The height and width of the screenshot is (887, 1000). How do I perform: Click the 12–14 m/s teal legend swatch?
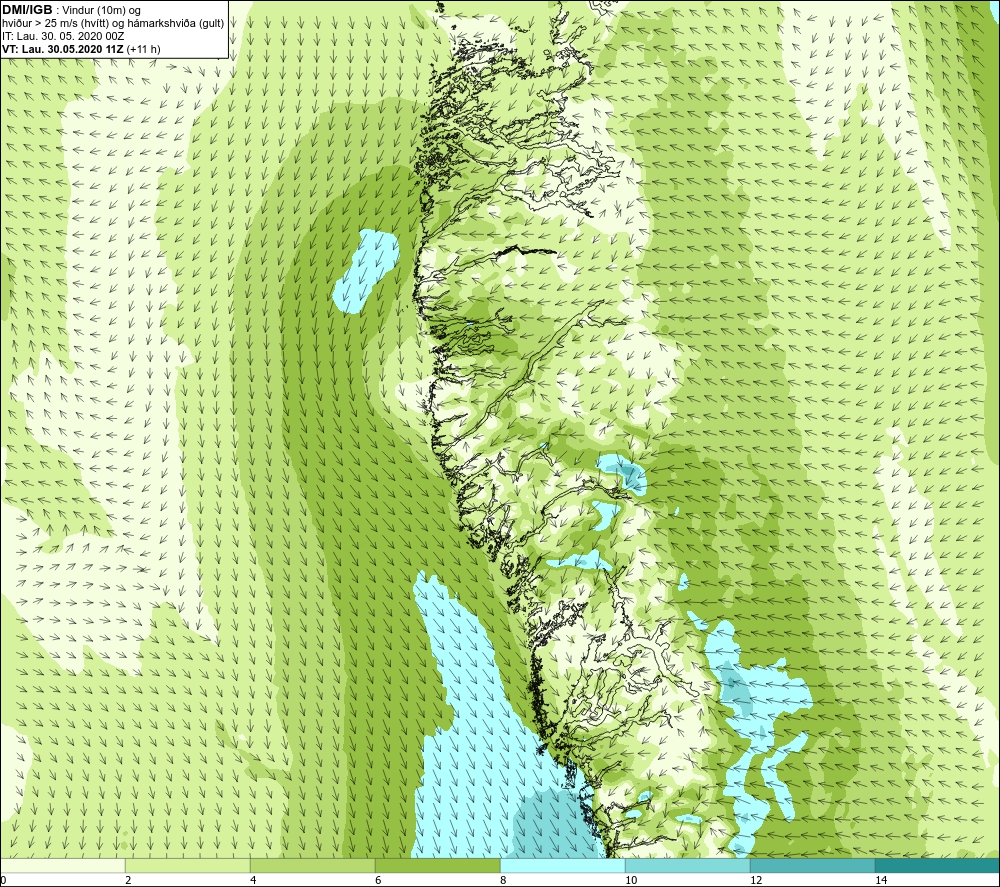tap(812, 865)
